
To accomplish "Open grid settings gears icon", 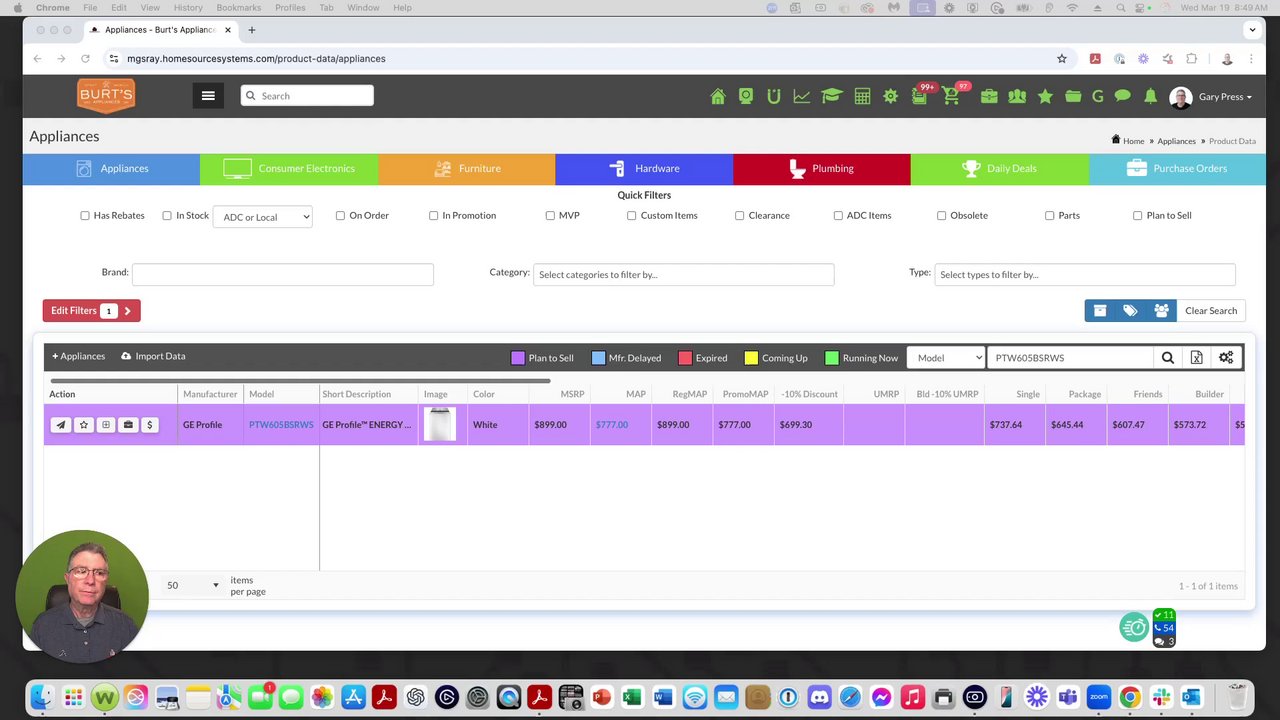I will (1226, 358).
